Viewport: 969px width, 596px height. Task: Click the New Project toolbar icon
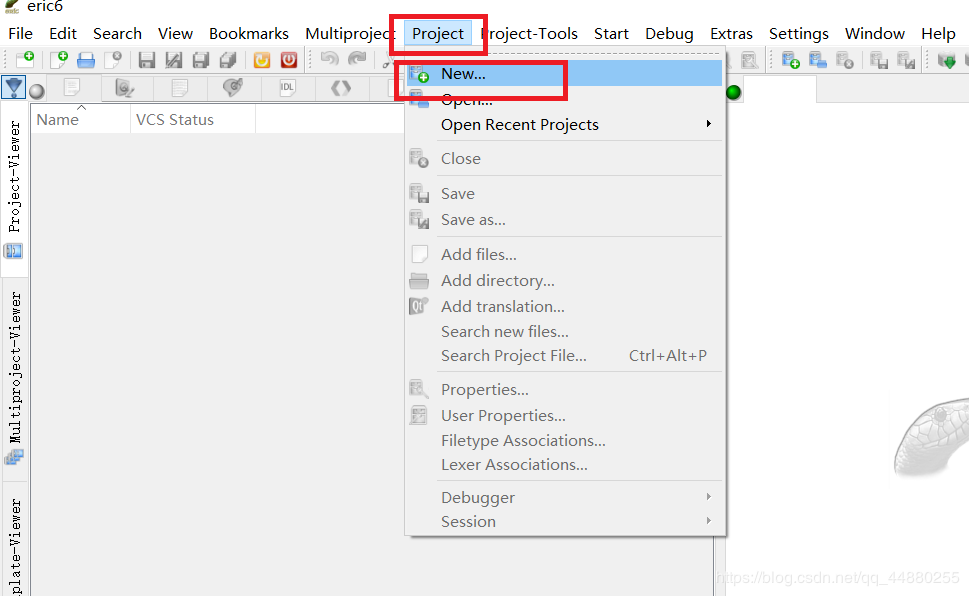tap(790, 60)
